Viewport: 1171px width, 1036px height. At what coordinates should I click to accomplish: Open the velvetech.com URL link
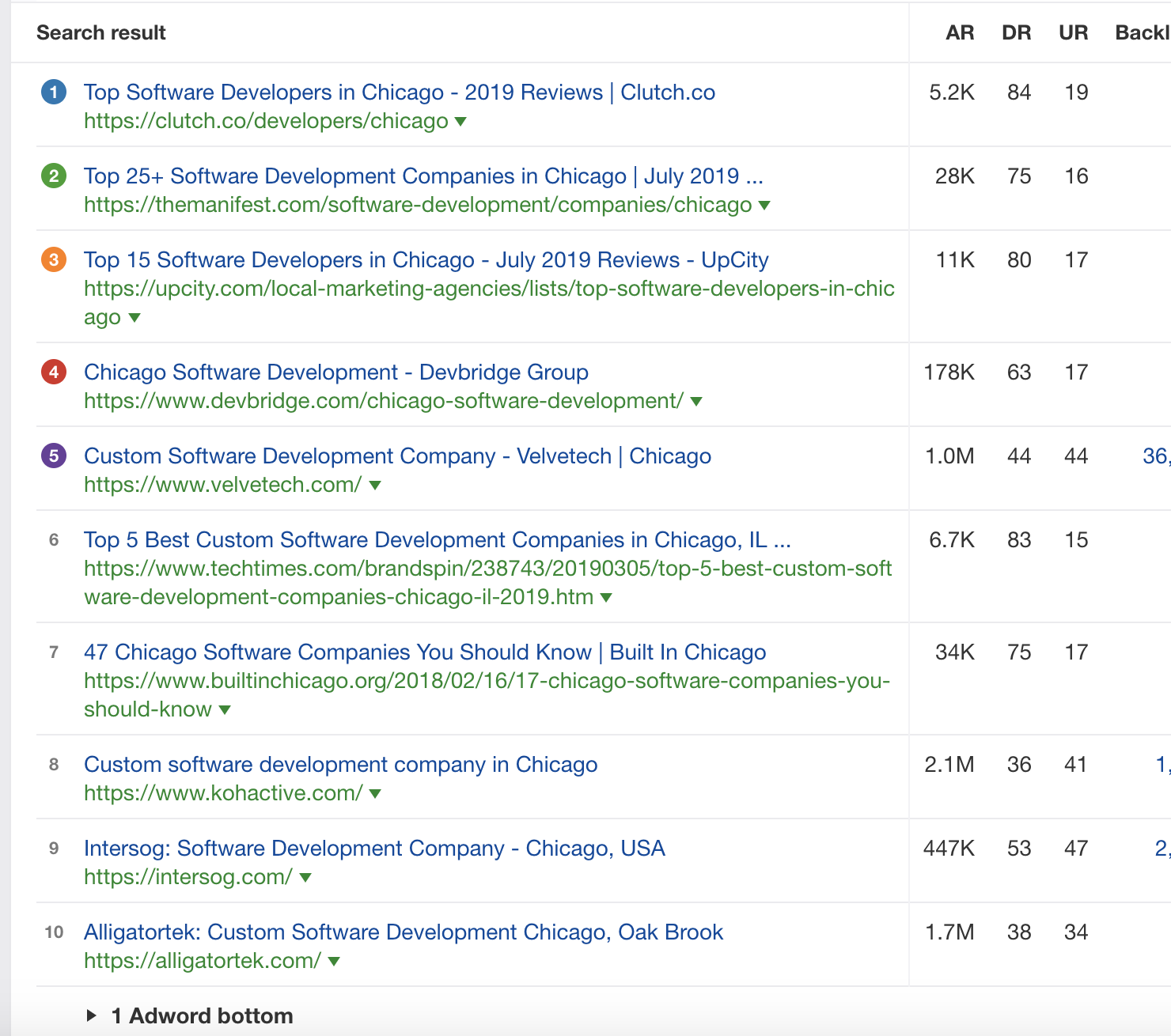coord(223,485)
